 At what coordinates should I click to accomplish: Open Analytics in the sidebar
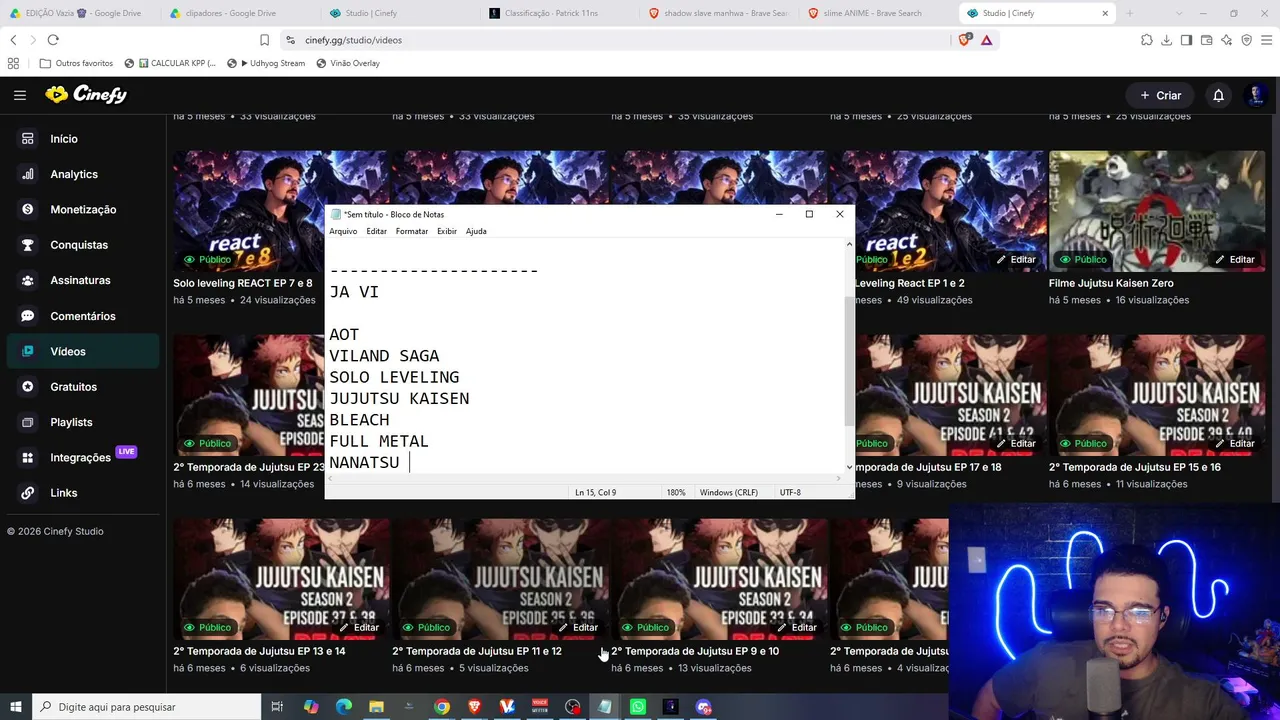pos(74,174)
